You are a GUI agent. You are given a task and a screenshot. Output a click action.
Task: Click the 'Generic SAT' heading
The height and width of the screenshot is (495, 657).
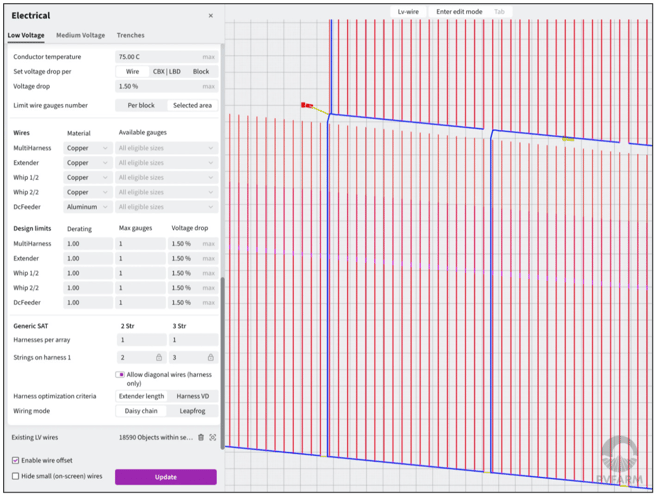point(31,326)
